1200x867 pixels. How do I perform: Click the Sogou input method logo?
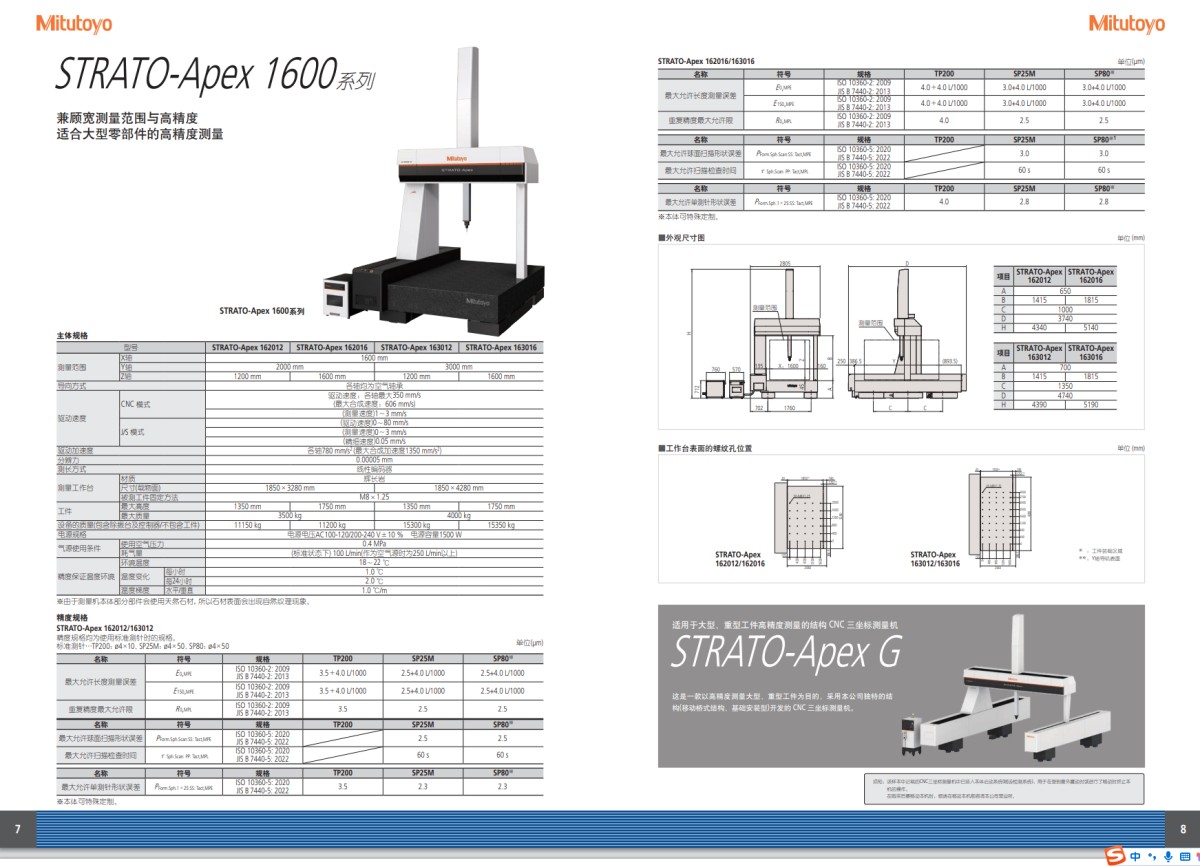point(1117,856)
